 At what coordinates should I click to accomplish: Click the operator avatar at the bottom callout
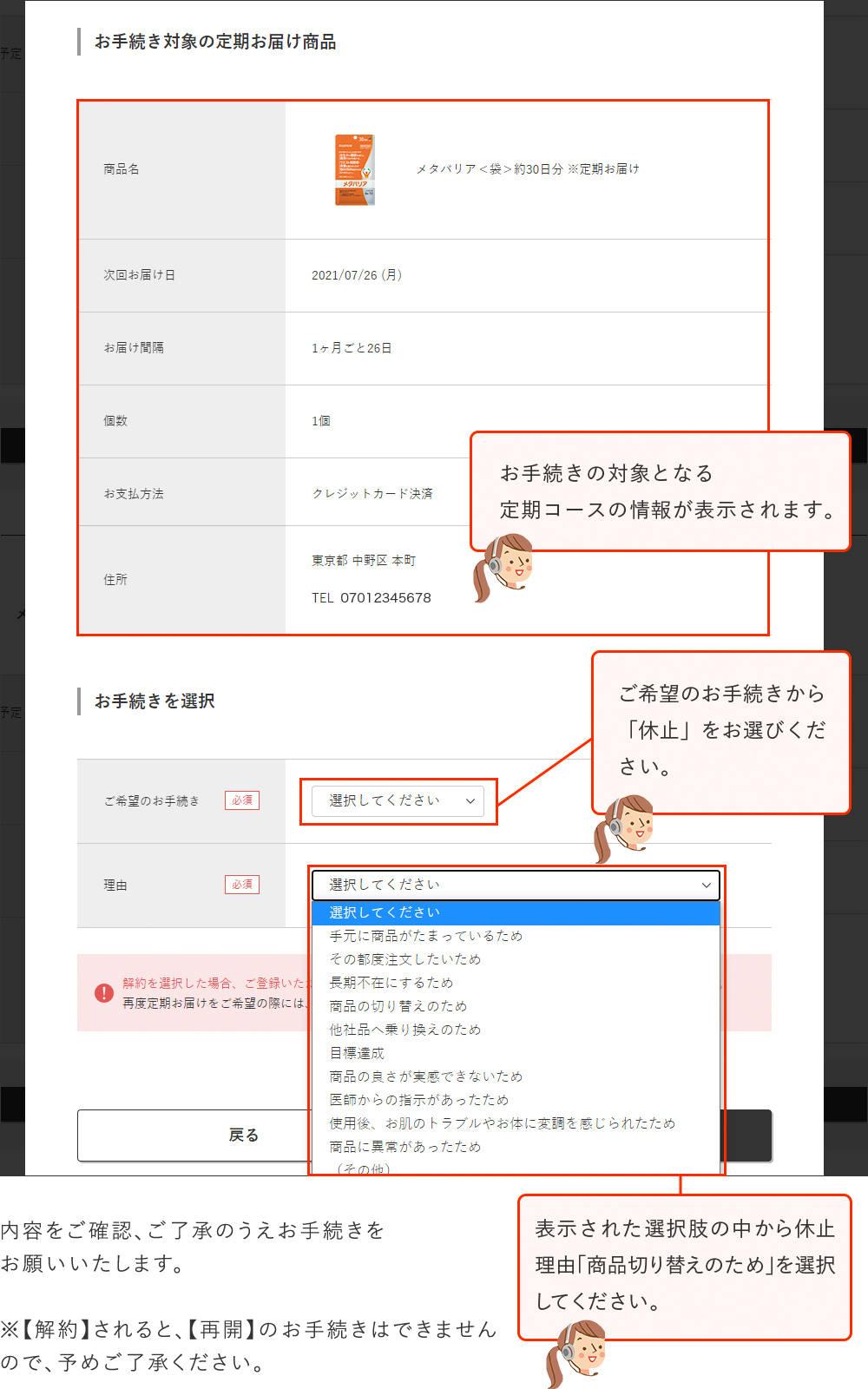coord(576,1353)
